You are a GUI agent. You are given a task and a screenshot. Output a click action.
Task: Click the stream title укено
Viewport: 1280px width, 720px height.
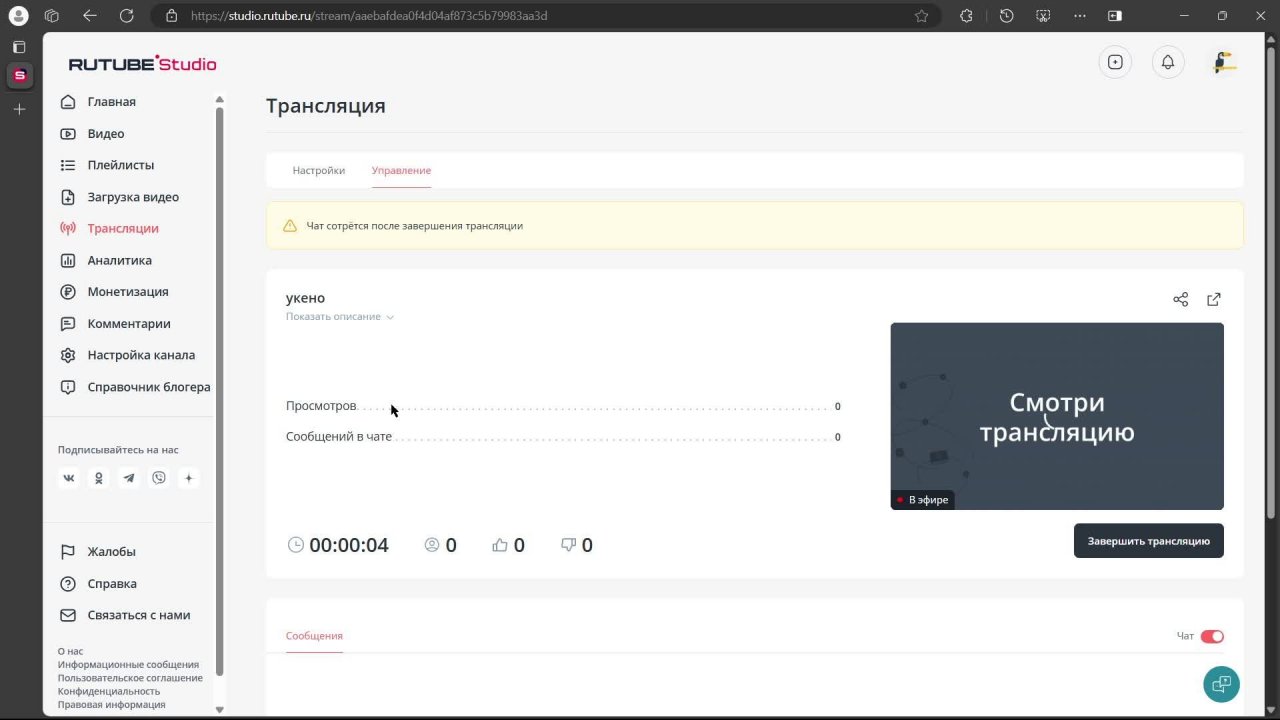pyautogui.click(x=305, y=298)
